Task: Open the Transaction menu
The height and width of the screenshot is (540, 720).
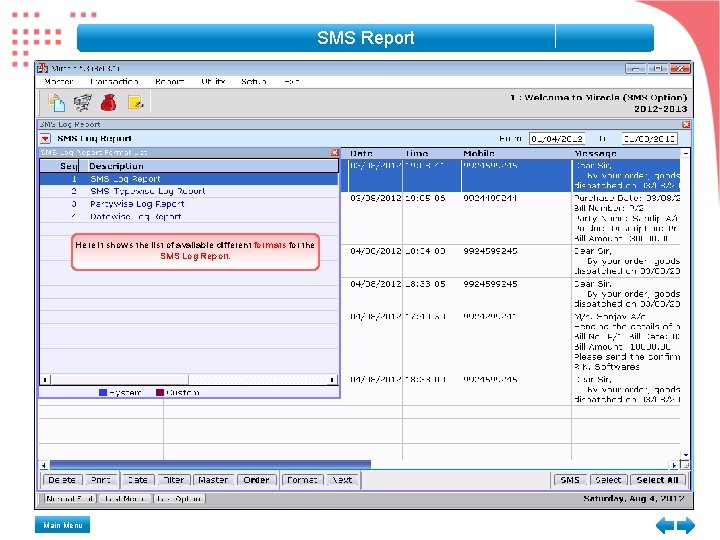Action: coord(114,81)
